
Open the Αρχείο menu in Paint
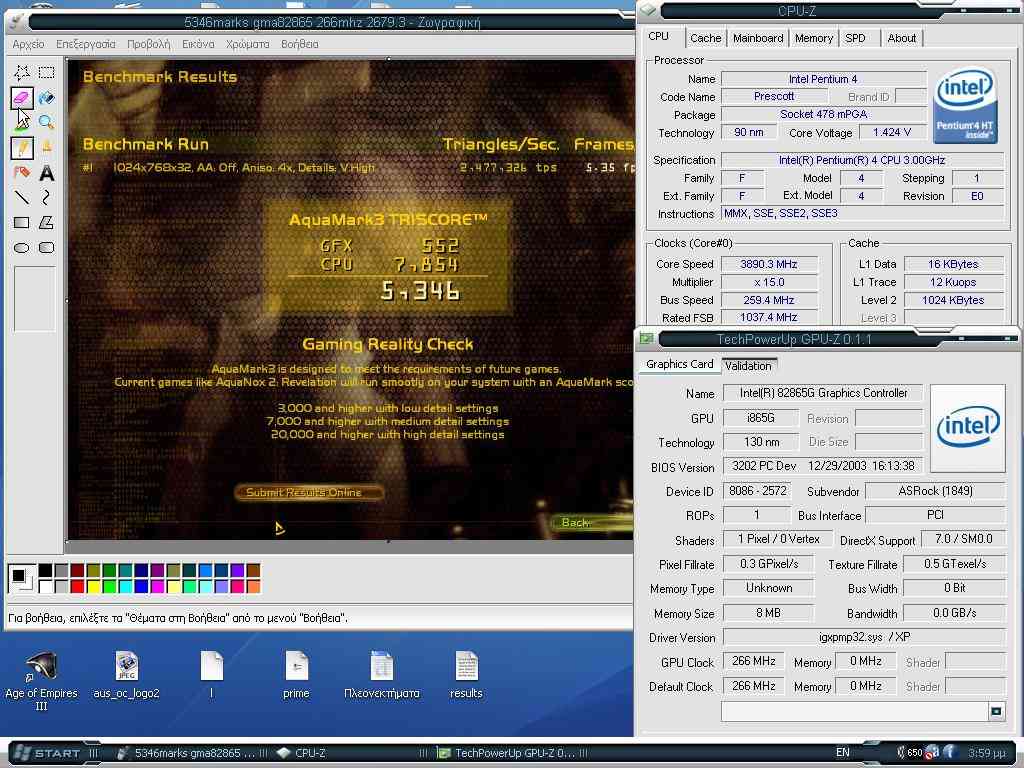point(28,44)
